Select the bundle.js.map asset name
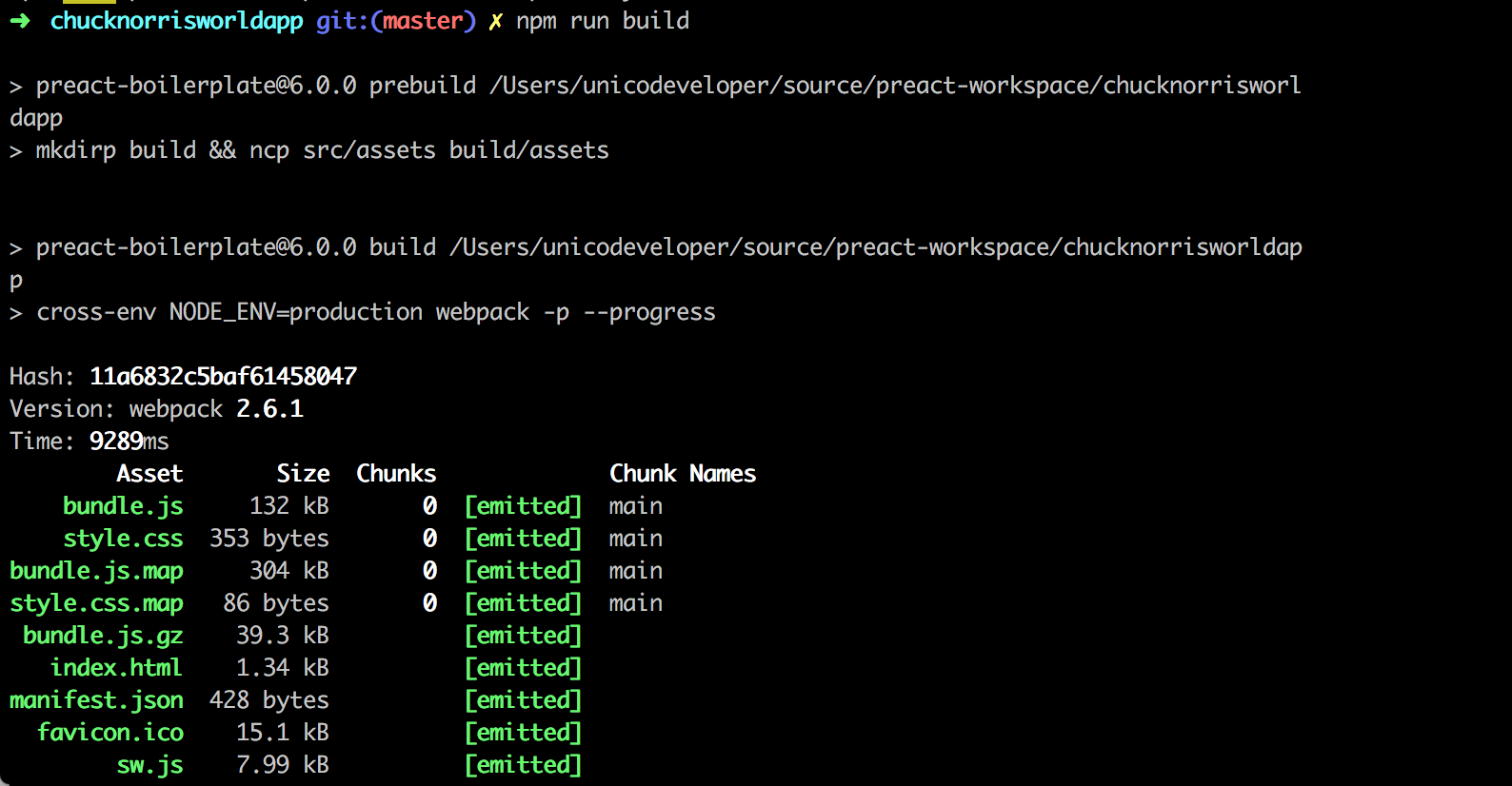The image size is (1512, 786). click(x=96, y=571)
